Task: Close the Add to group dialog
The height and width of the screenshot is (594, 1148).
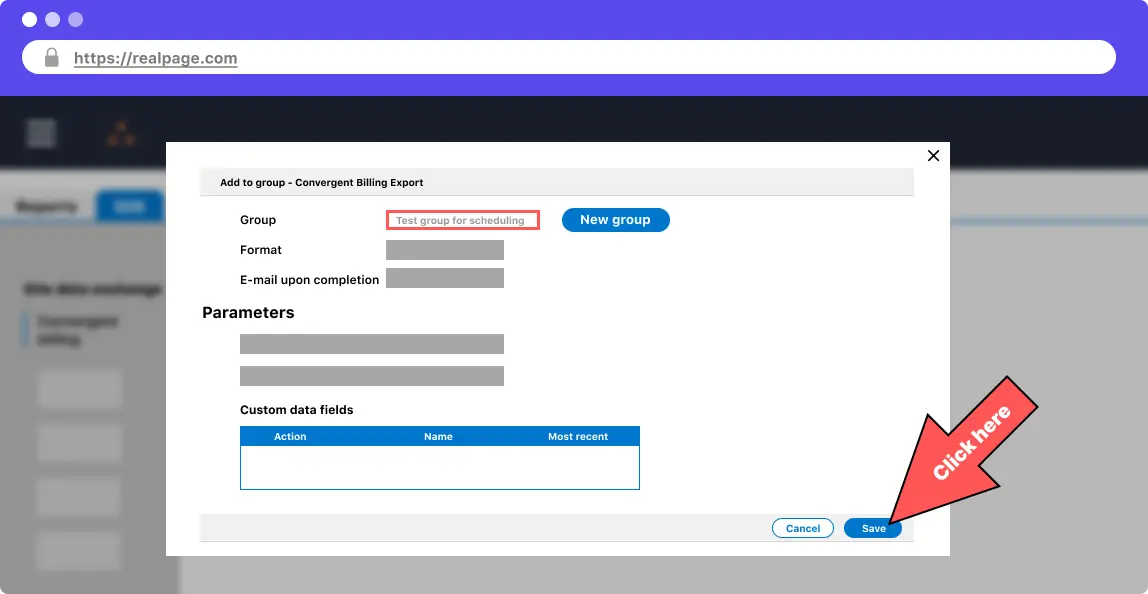Action: click(x=933, y=156)
